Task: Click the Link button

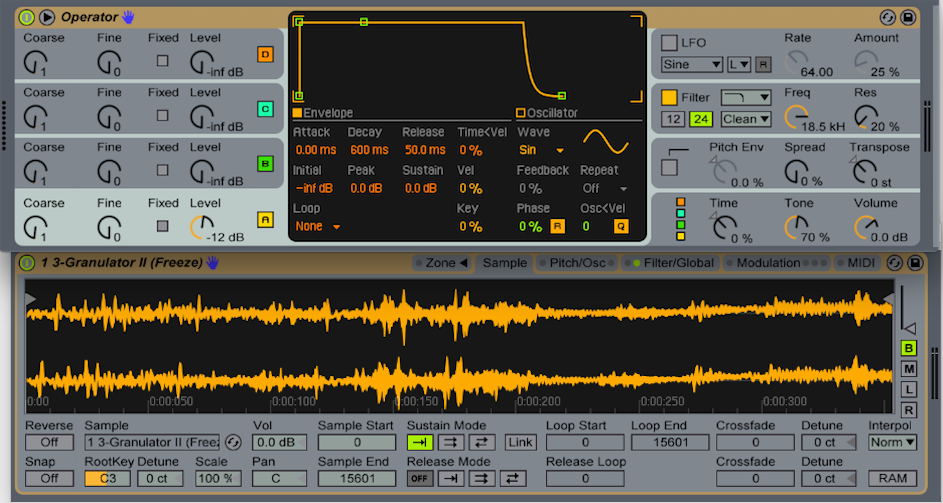Action: pos(520,443)
